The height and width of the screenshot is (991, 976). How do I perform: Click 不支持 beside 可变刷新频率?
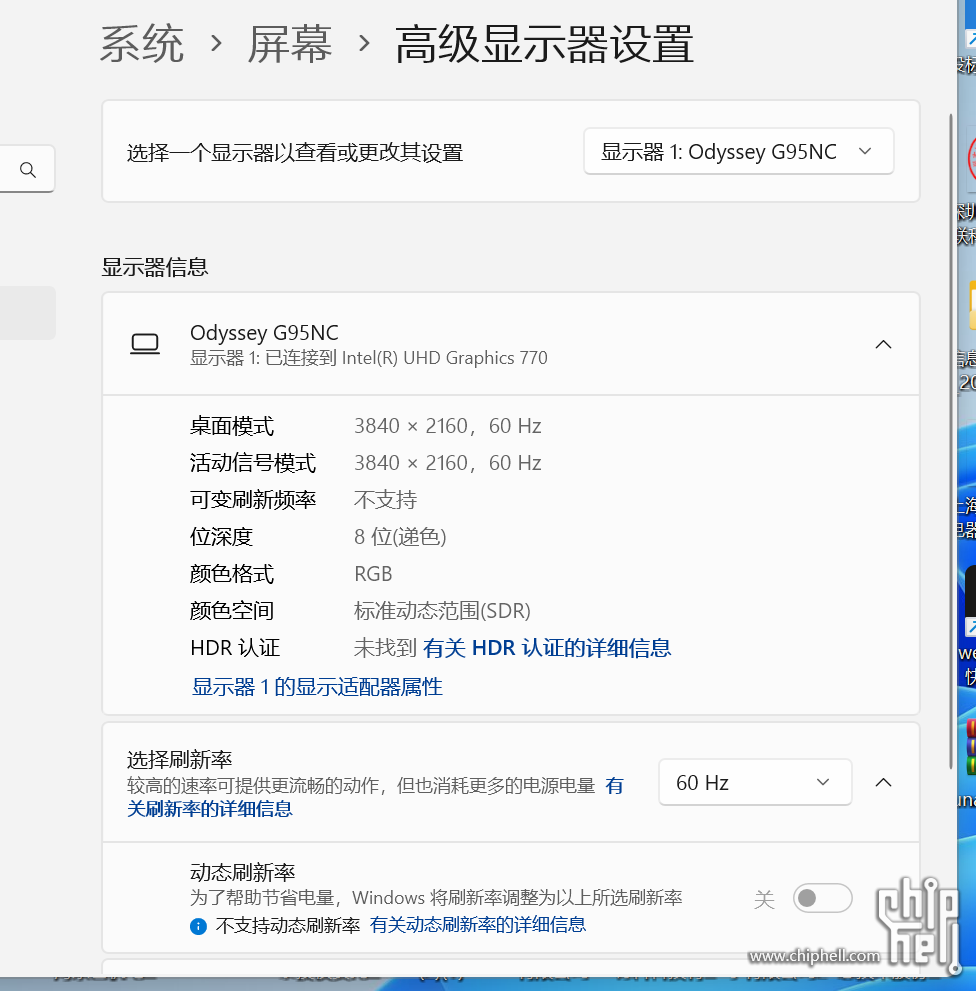pyautogui.click(x=386, y=500)
